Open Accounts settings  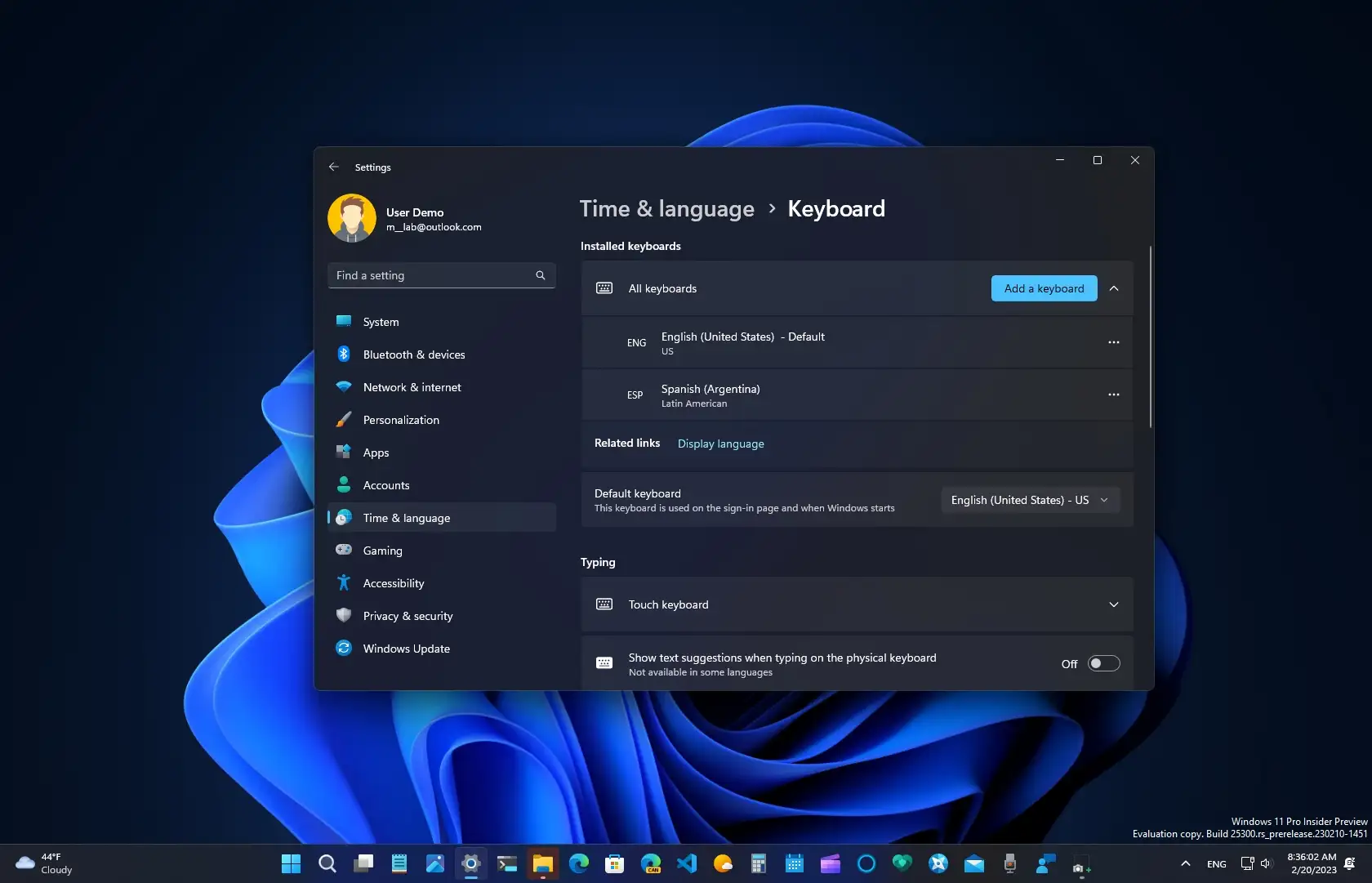click(441, 485)
